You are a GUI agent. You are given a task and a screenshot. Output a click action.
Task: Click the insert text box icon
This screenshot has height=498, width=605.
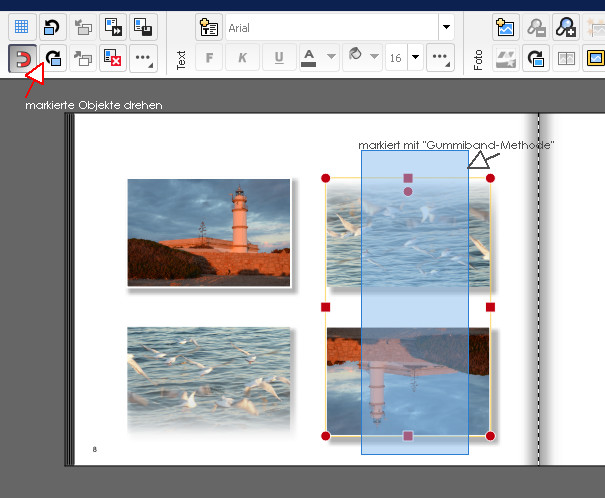(x=208, y=27)
